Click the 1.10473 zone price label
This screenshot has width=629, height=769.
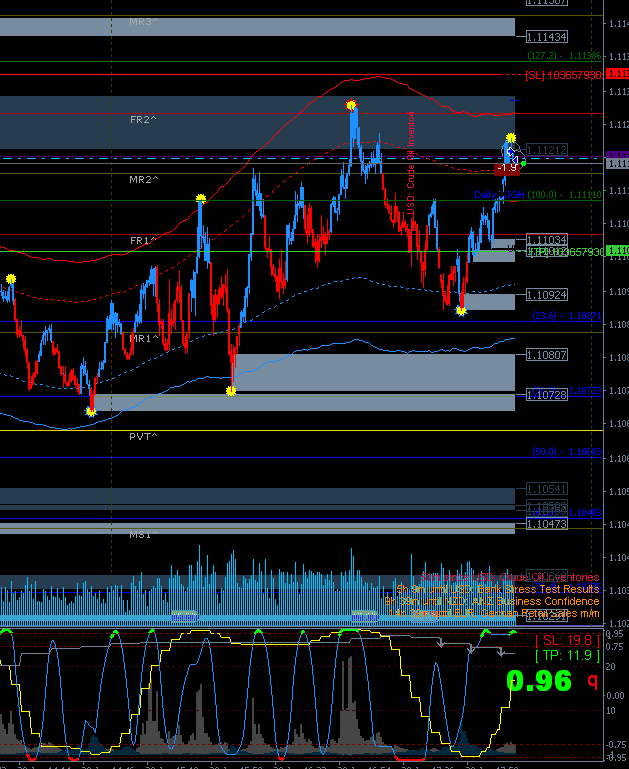point(547,524)
